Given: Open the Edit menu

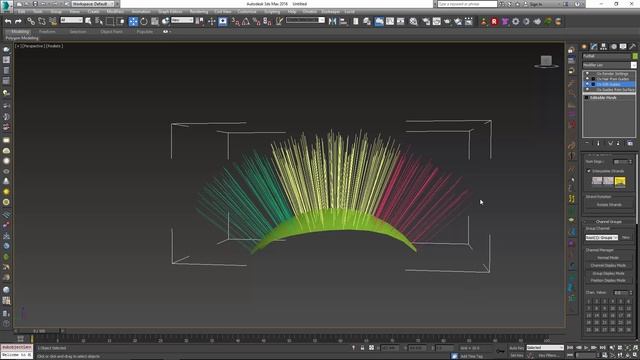Looking at the screenshot, I should tap(22, 12).
